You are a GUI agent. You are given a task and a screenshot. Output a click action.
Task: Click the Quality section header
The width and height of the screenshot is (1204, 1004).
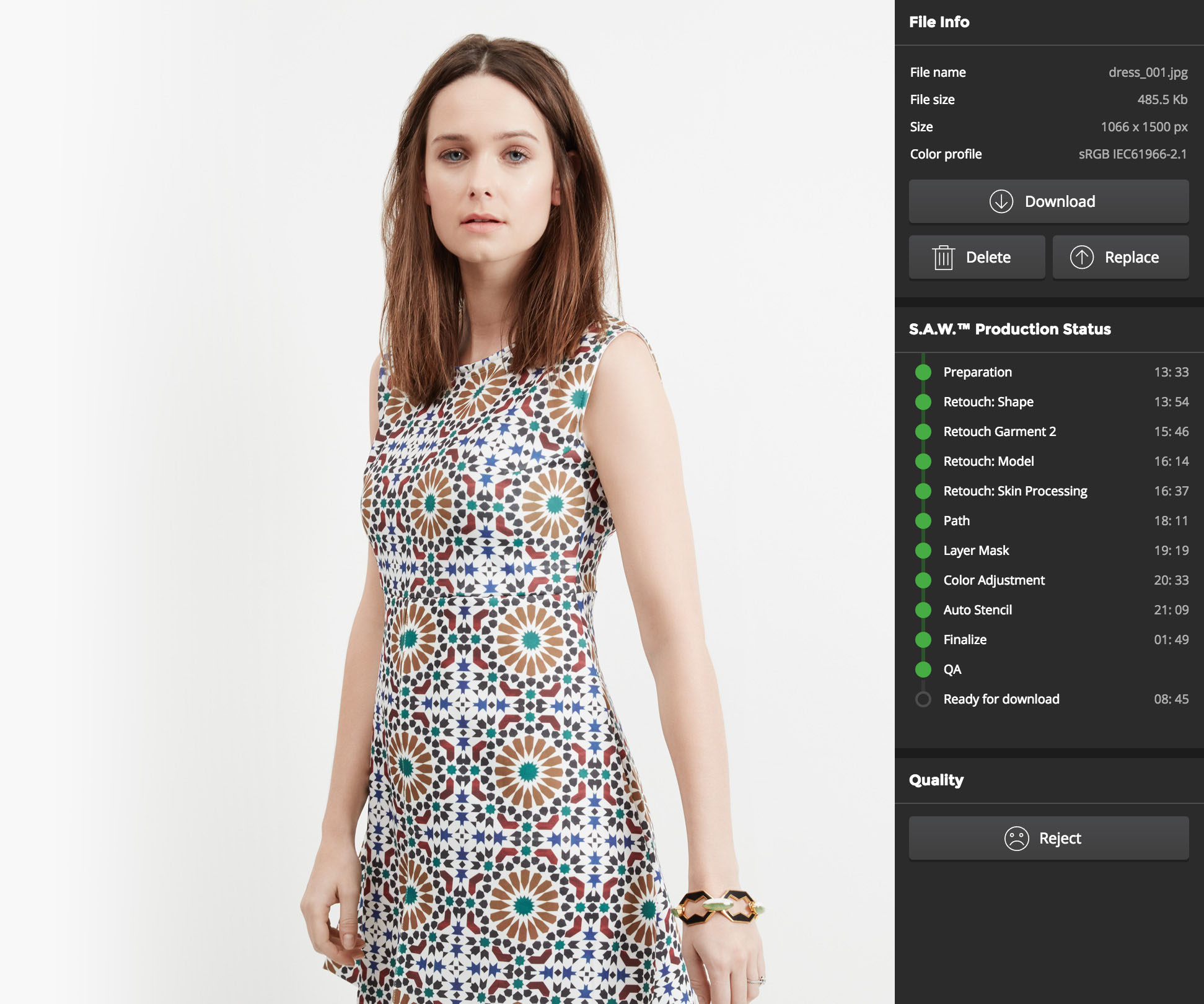[936, 780]
